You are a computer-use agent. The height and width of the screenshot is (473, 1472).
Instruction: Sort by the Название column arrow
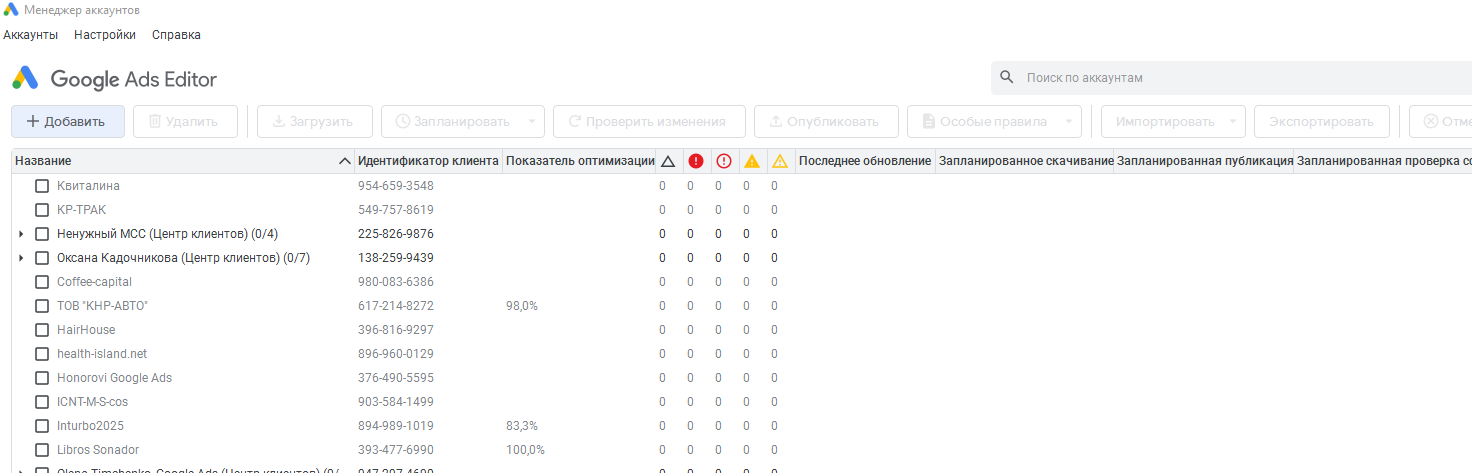click(345, 161)
